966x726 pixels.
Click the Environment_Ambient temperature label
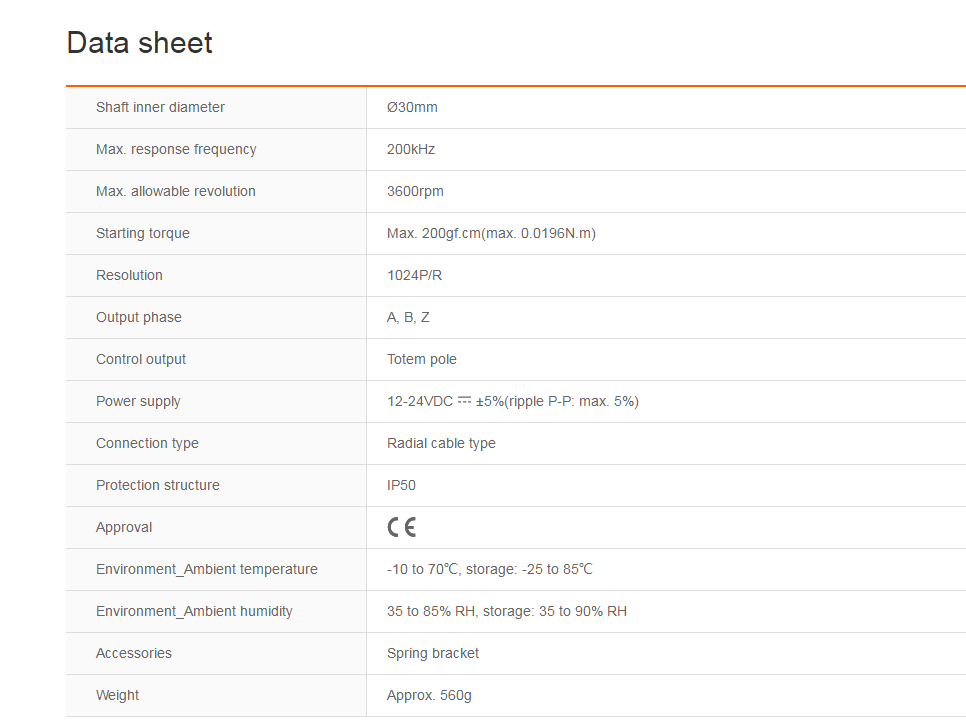[207, 569]
